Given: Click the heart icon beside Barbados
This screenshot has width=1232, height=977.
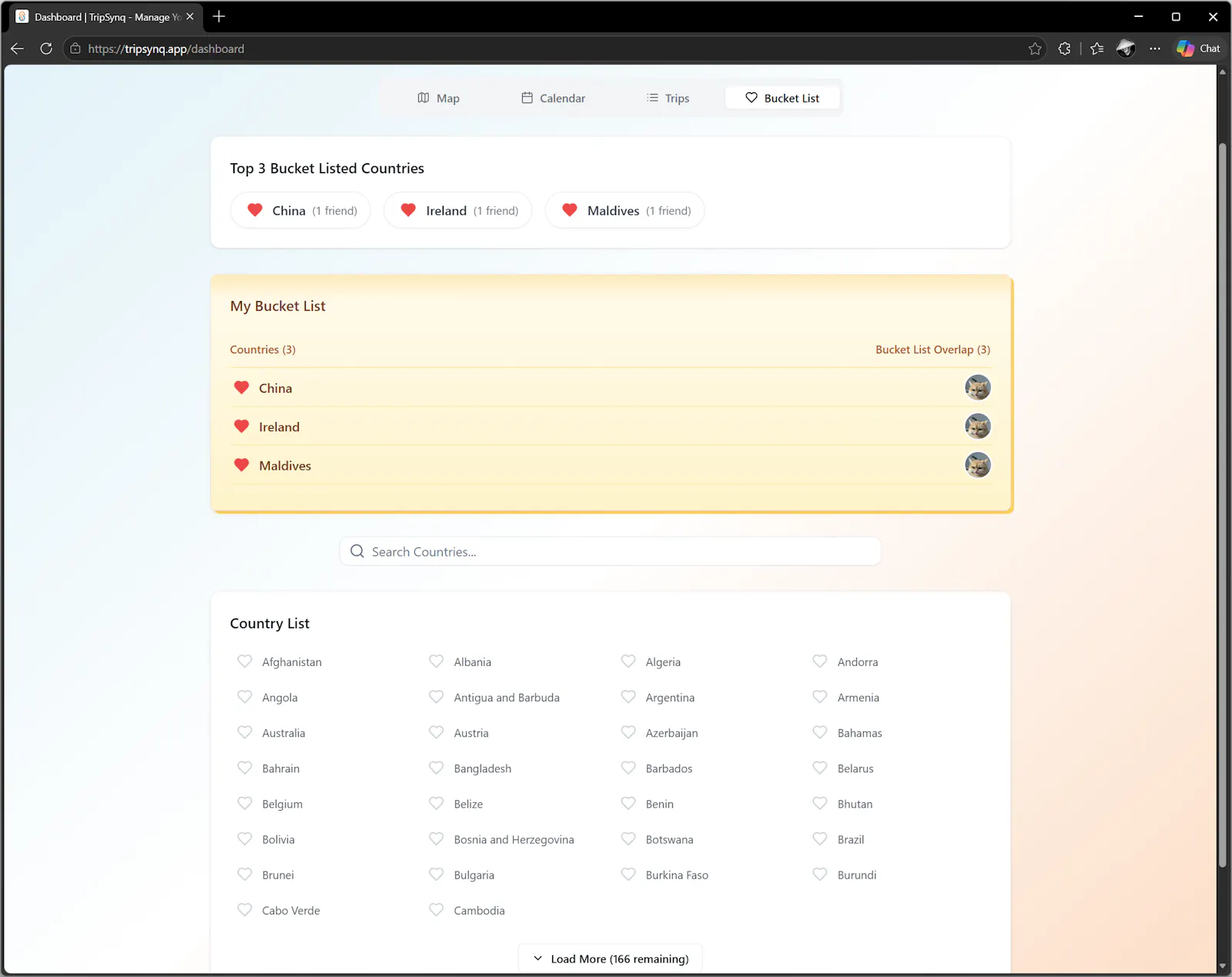Looking at the screenshot, I should (628, 768).
